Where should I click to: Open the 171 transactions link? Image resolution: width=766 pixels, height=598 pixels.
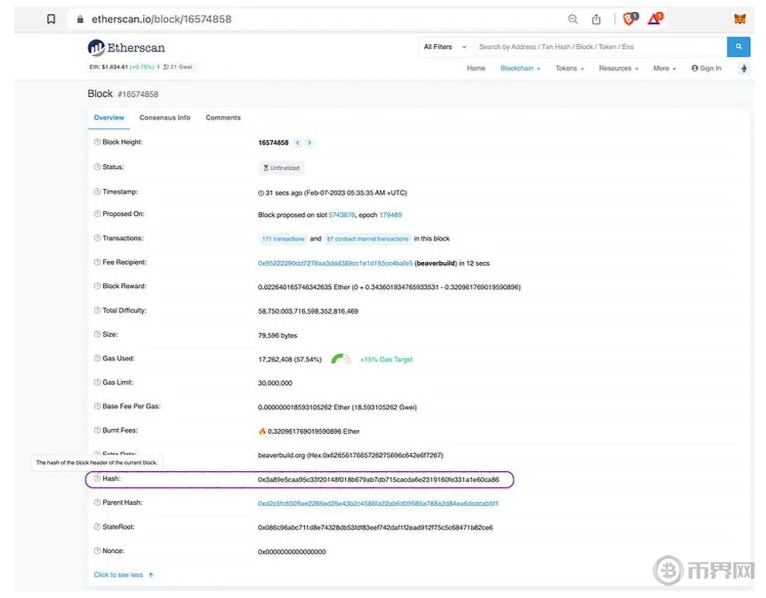pyautogui.click(x=281, y=239)
